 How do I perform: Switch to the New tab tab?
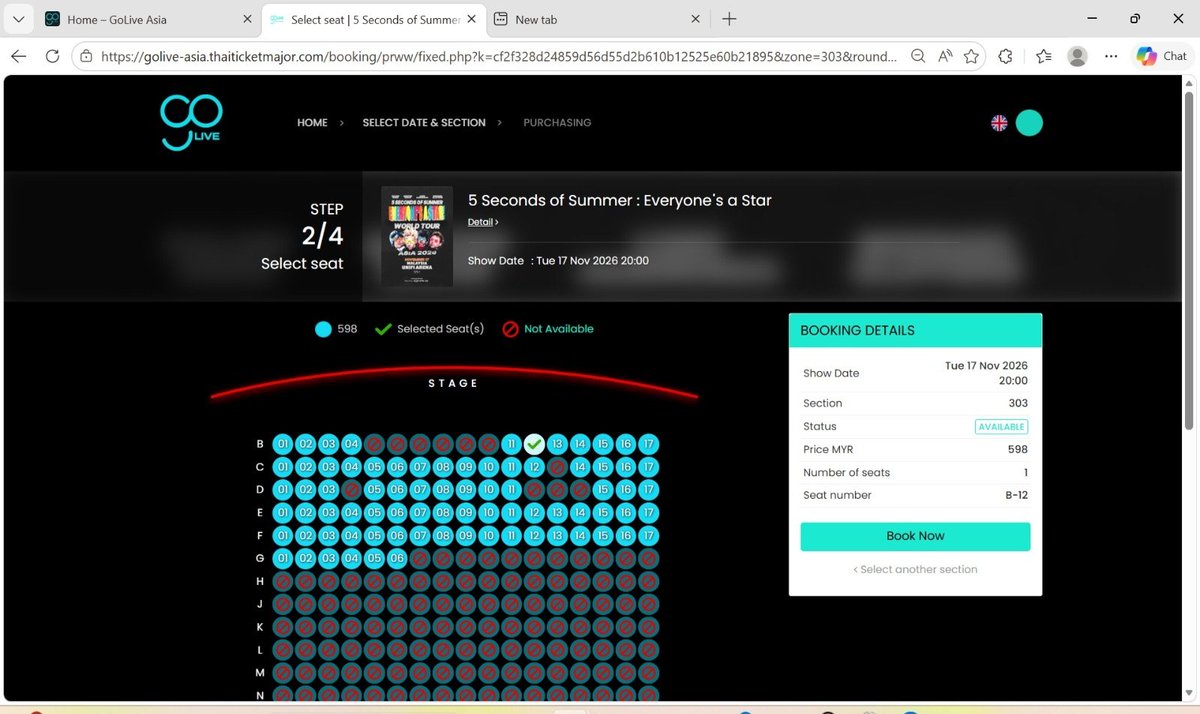click(597, 19)
